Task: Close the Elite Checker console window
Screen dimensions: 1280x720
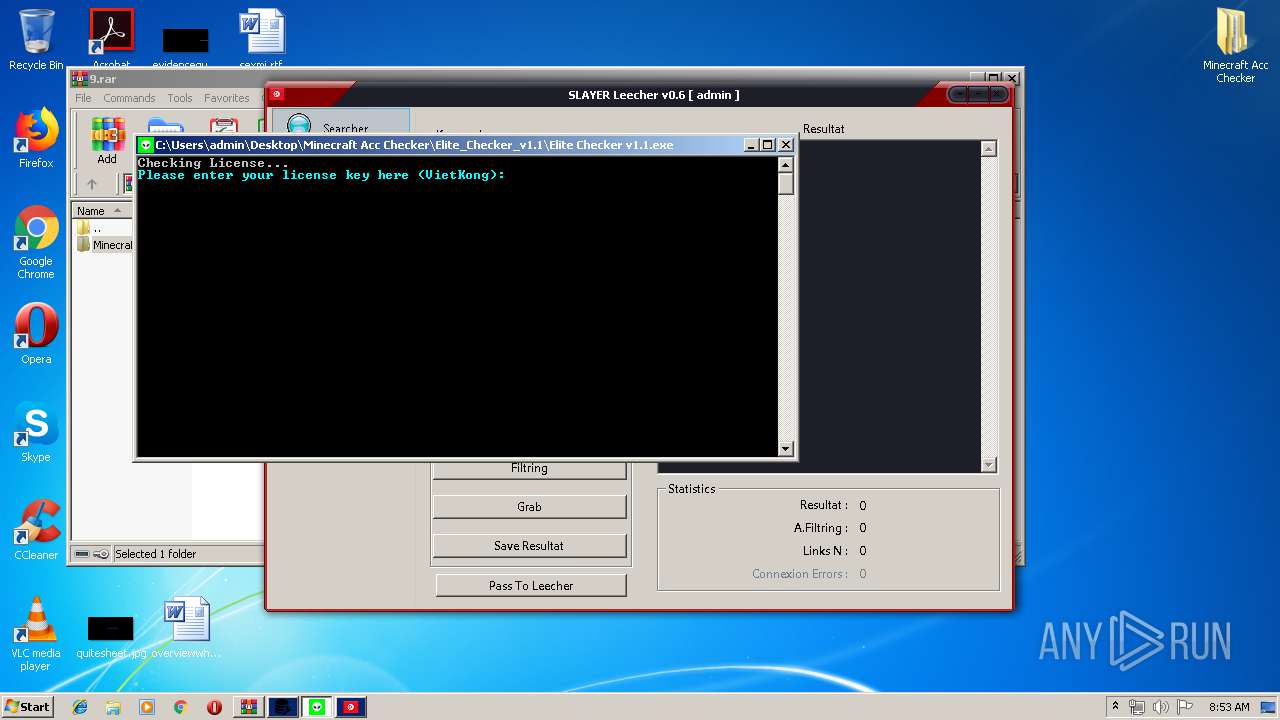Action: (x=786, y=145)
